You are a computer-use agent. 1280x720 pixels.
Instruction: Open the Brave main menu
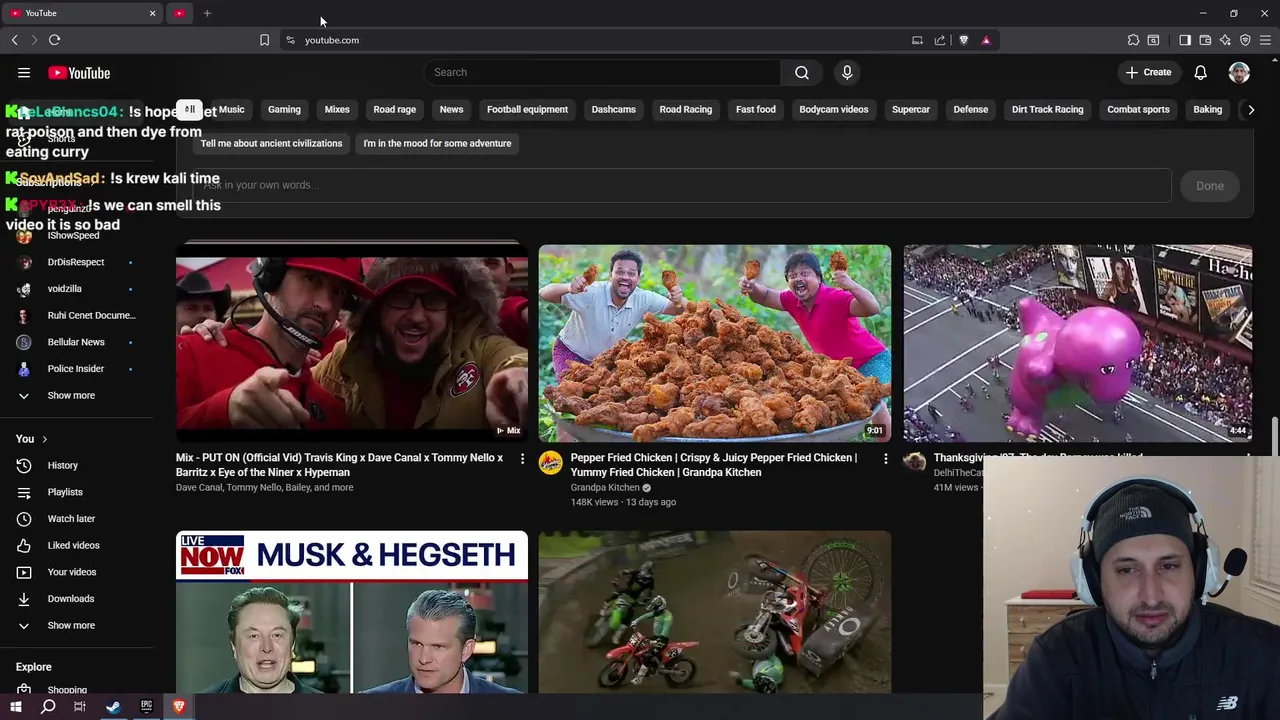(1265, 40)
